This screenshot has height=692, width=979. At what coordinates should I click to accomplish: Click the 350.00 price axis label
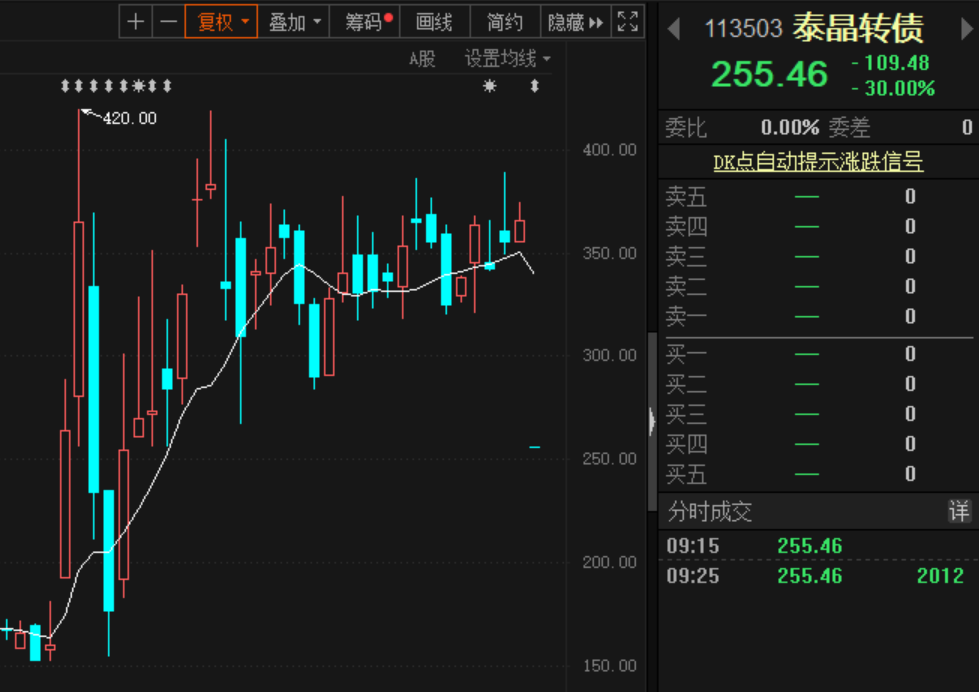(x=609, y=253)
